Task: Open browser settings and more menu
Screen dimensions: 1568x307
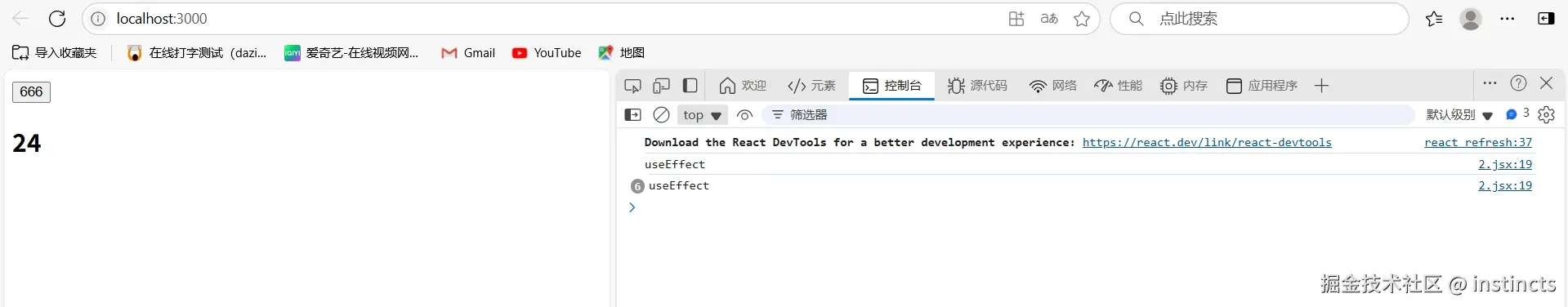Action: pyautogui.click(x=1508, y=19)
